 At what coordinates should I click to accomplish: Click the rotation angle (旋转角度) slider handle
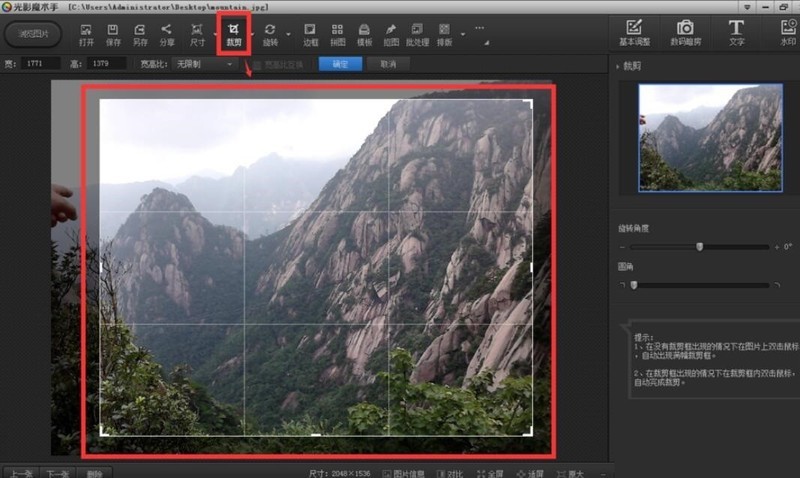699,246
